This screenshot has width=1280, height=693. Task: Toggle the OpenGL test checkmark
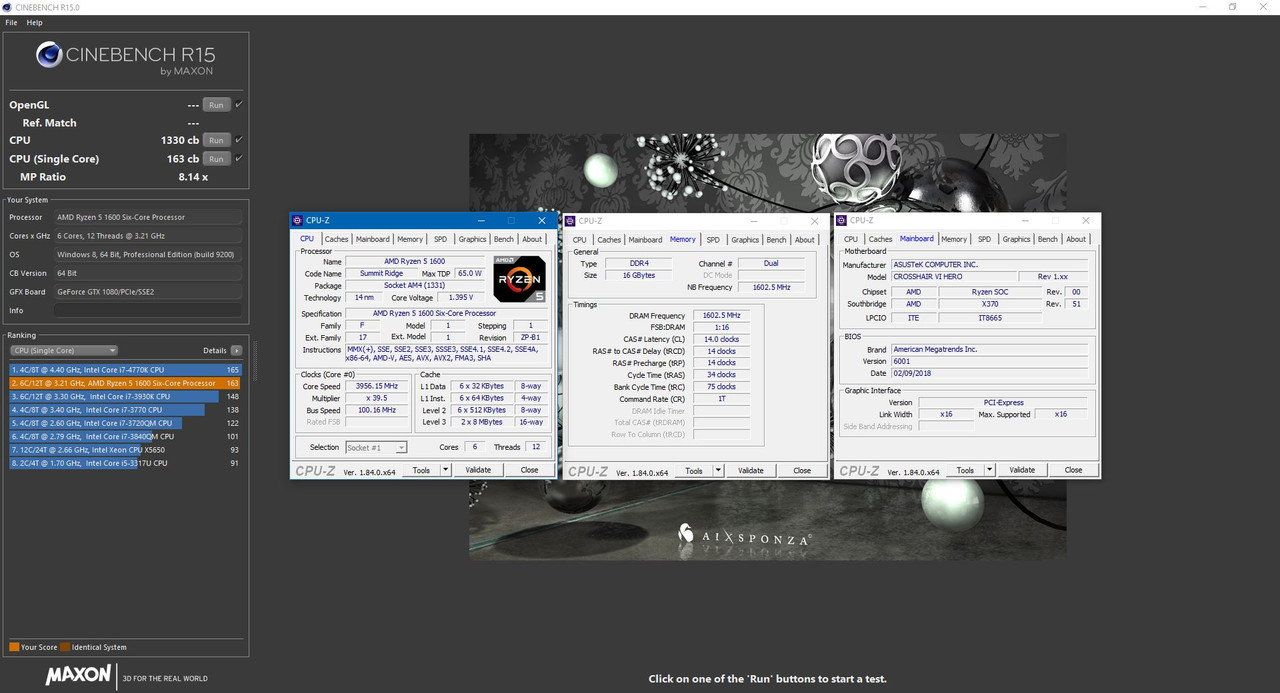point(239,104)
